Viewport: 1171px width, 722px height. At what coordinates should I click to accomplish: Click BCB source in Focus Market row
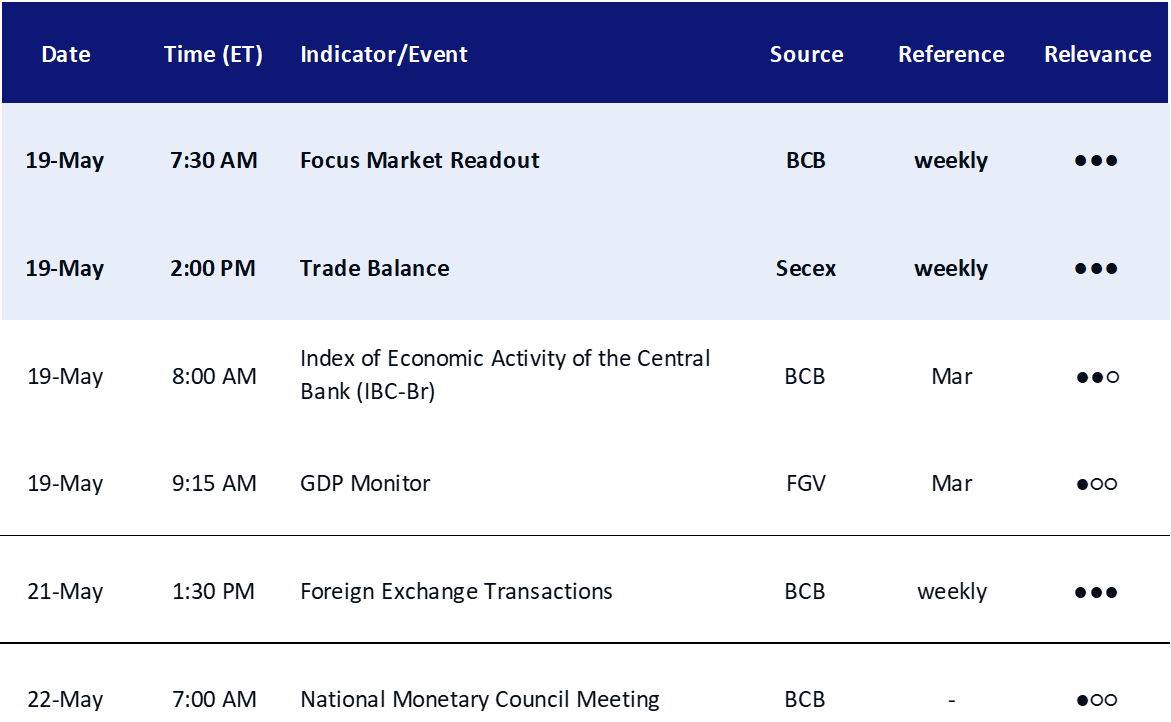coord(806,160)
